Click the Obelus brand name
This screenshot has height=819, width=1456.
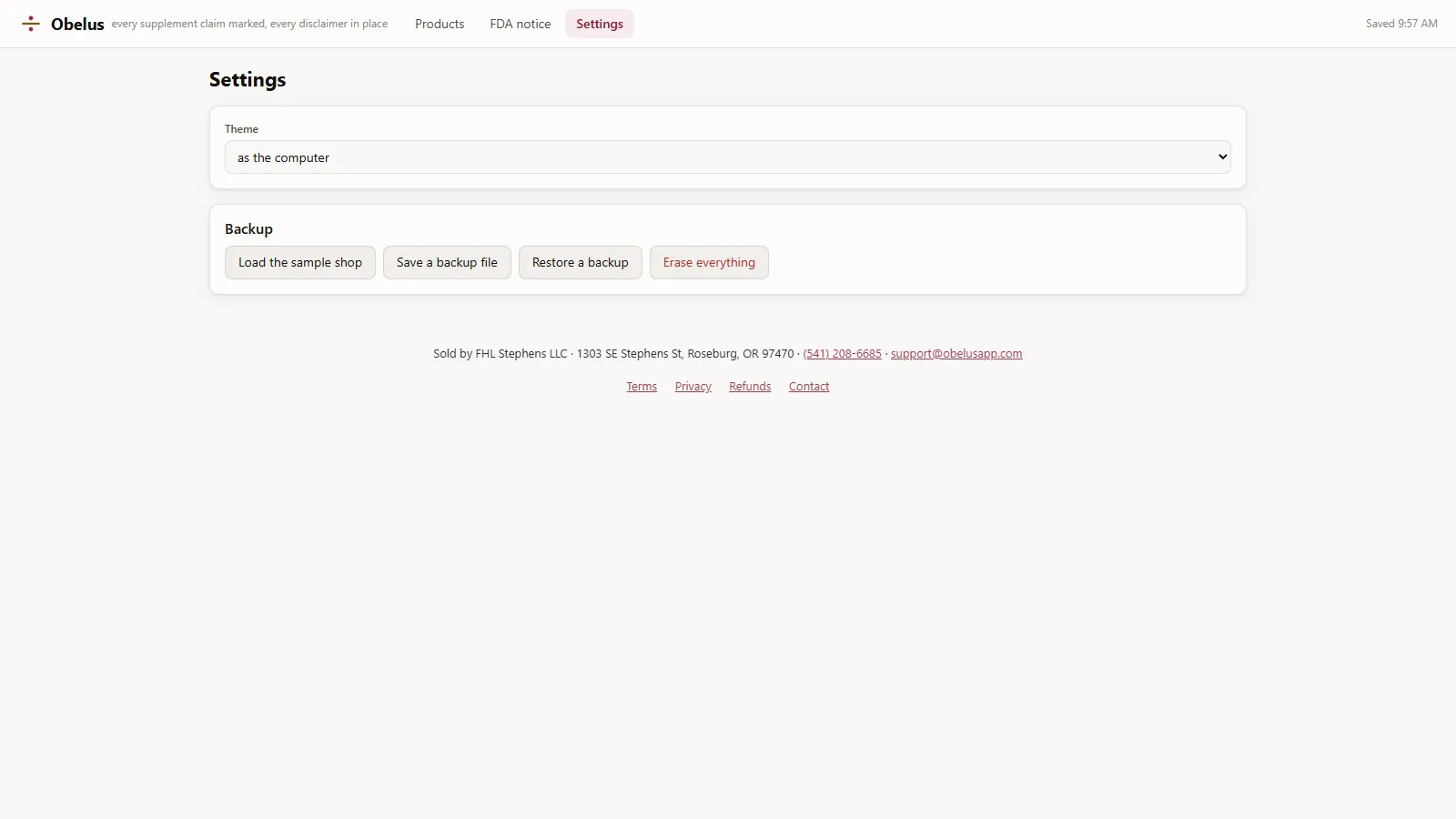[x=77, y=25]
